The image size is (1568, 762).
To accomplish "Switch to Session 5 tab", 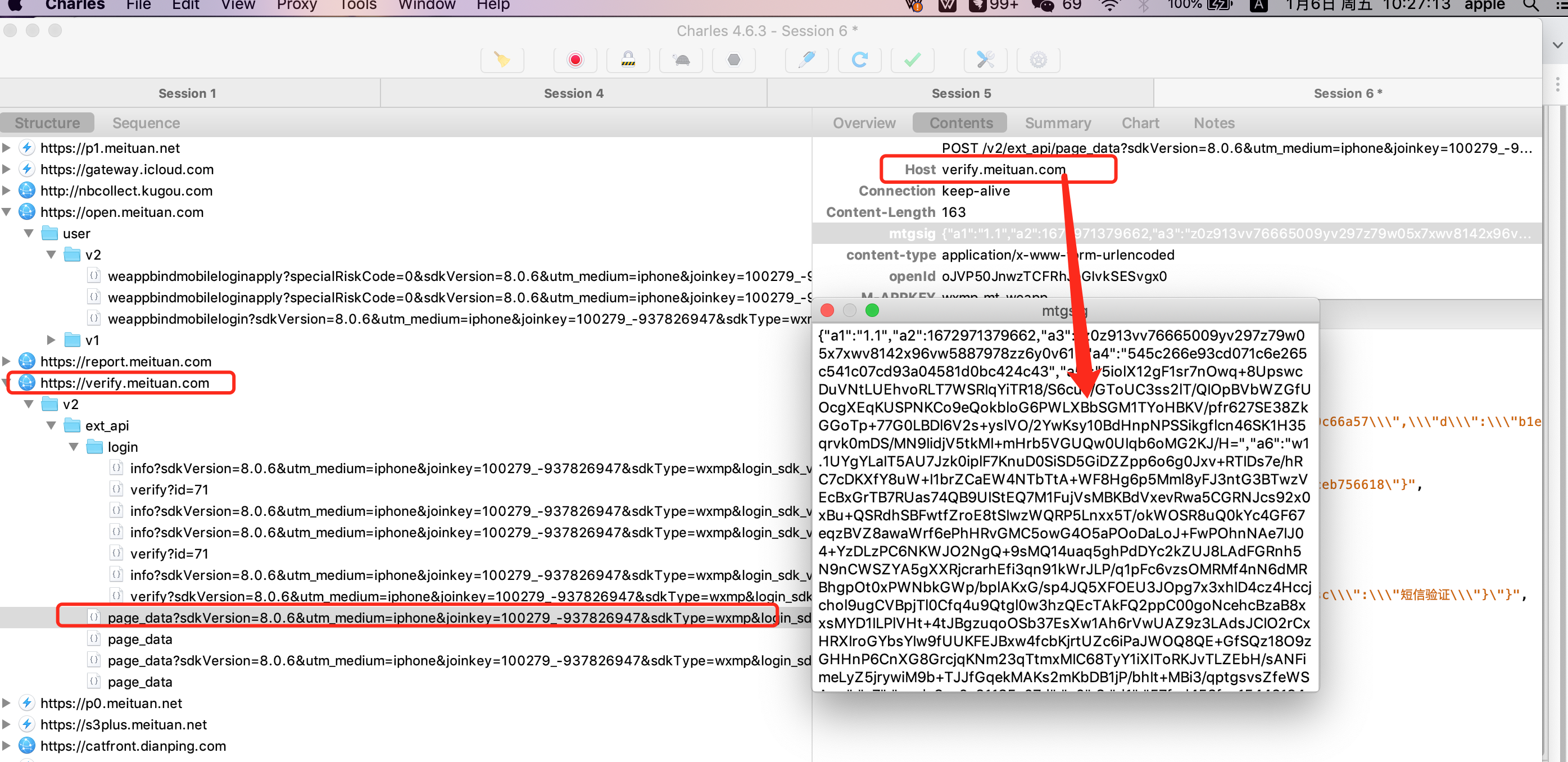I will (x=960, y=93).
